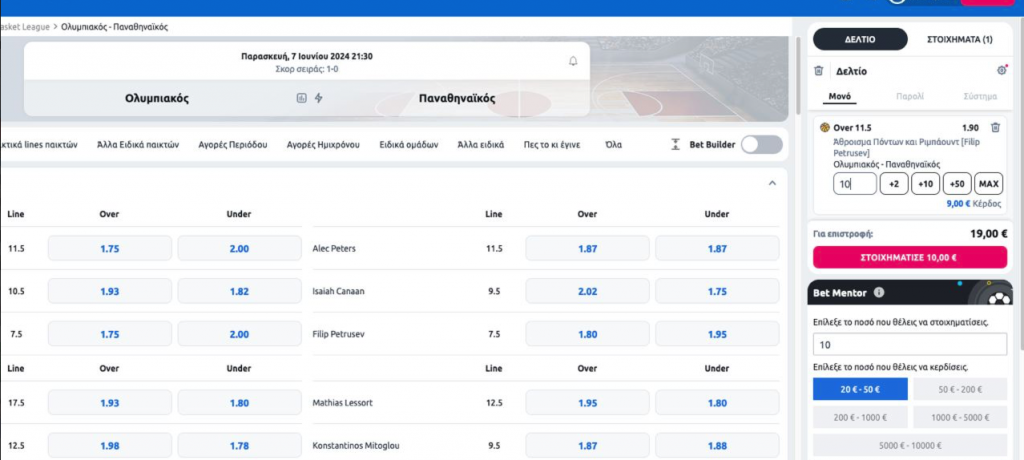Select the 20 € - 50 € winnings range

point(860,389)
